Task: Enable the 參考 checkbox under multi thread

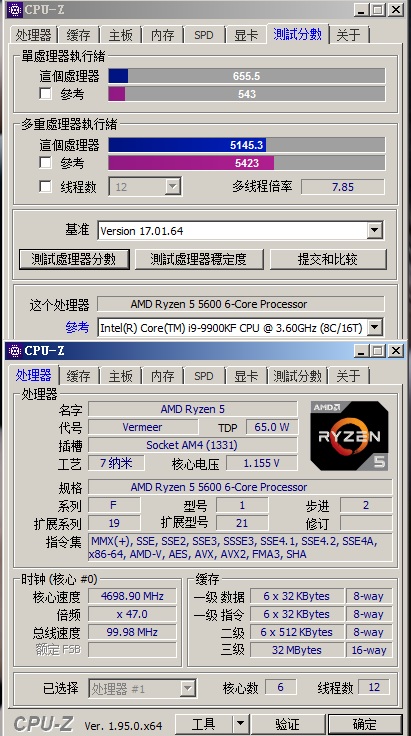Action: 46,163
